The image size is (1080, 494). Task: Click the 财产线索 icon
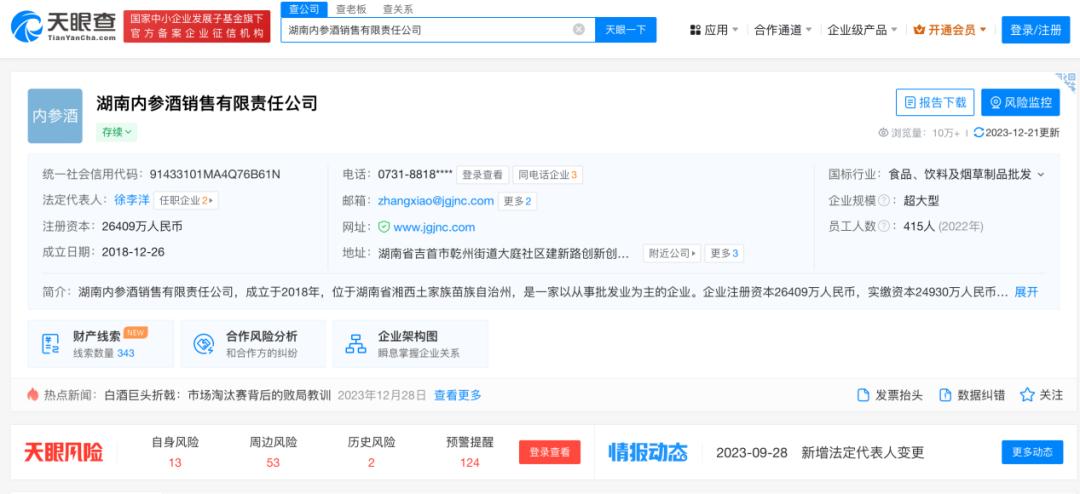(x=50, y=344)
